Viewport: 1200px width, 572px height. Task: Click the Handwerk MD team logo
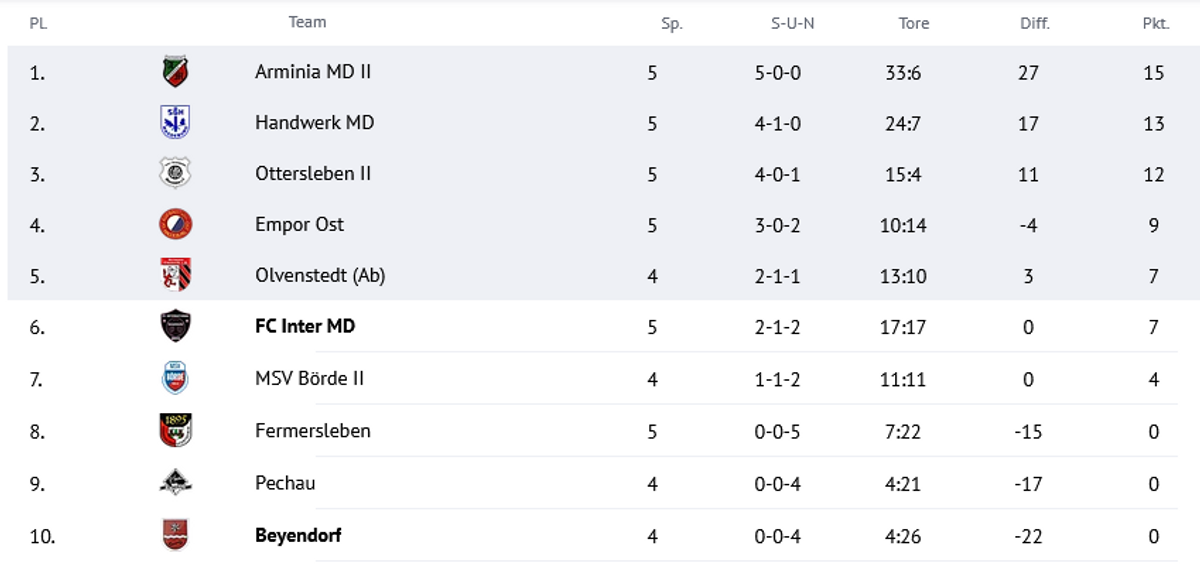coord(175,123)
